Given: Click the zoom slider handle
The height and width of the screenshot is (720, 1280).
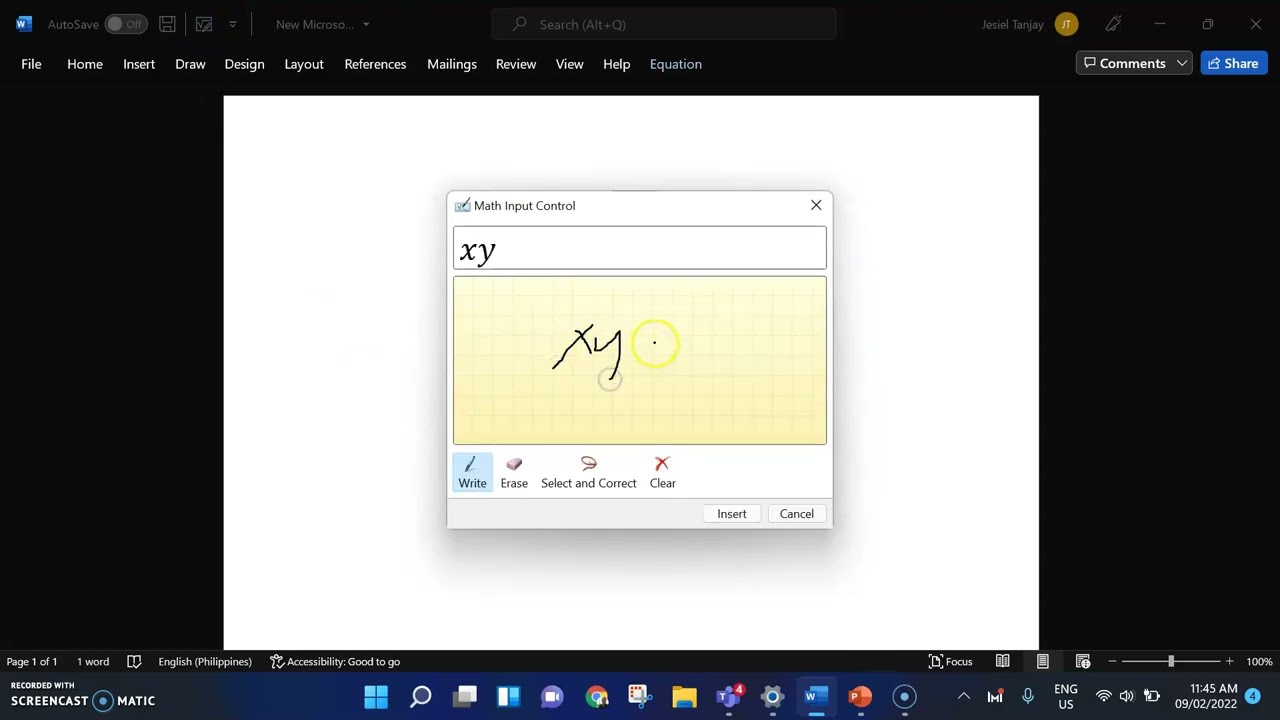Looking at the screenshot, I should 1171,662.
